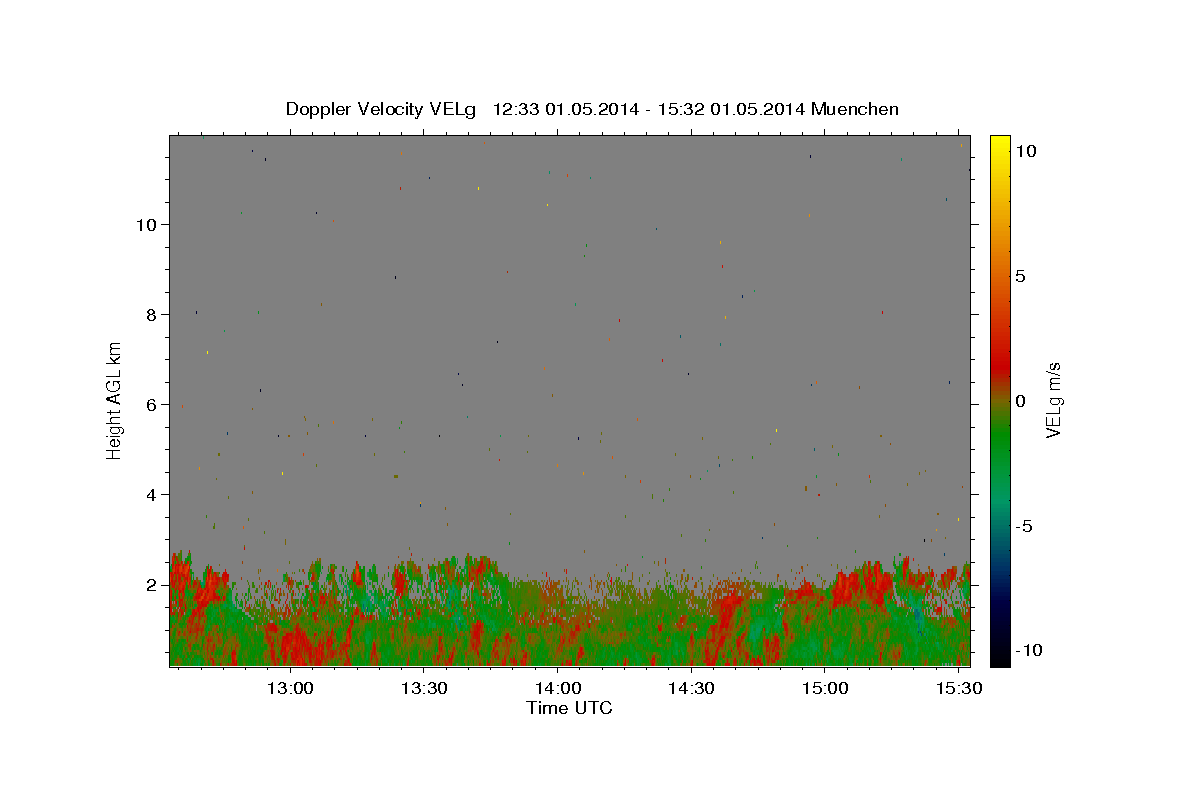
Task: Click the 14:00 time axis label
Action: (558, 688)
